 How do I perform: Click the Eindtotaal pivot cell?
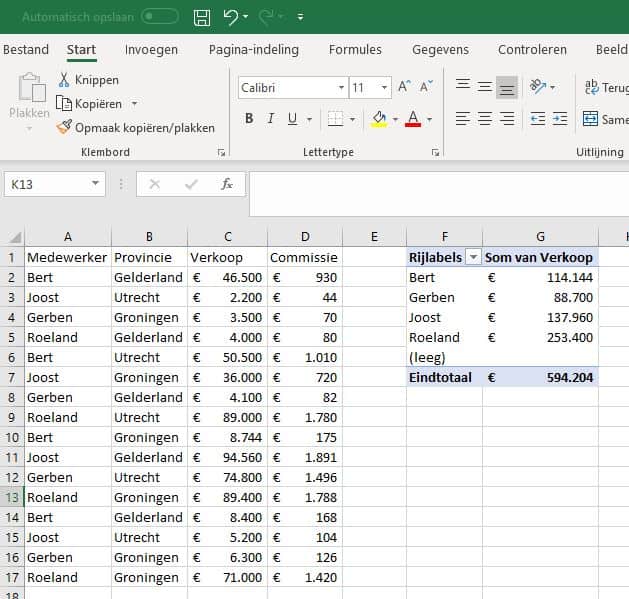[x=444, y=377]
